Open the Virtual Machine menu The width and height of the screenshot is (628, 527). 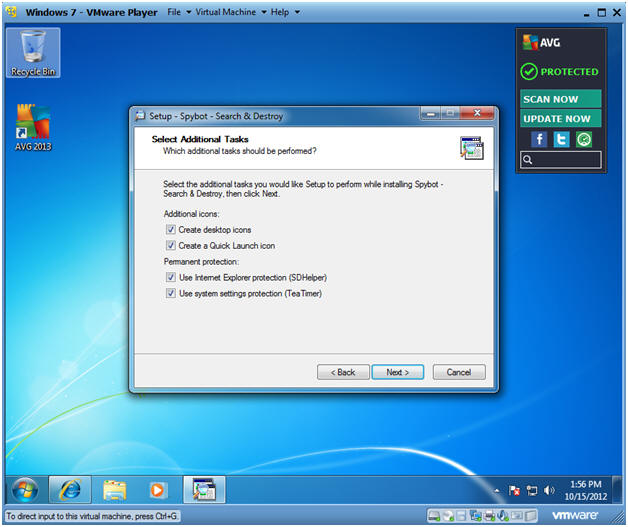tap(225, 12)
